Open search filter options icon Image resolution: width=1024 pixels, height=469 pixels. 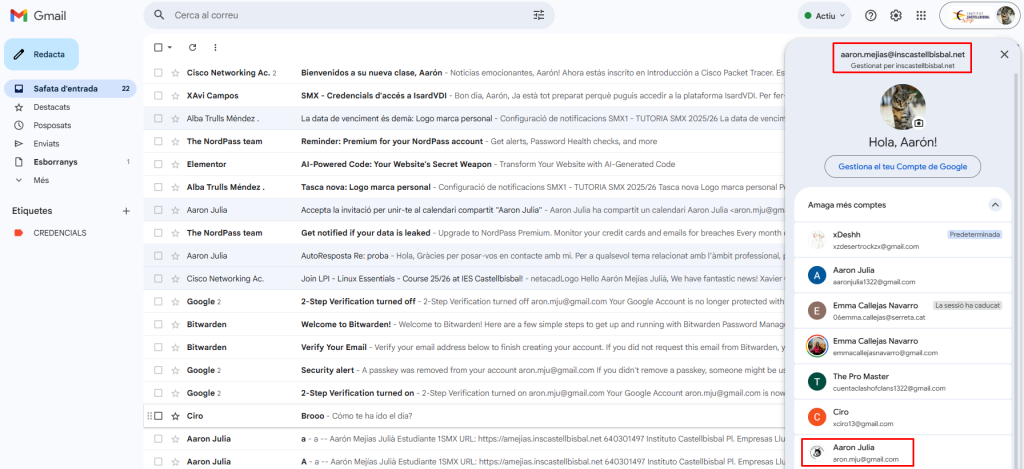coord(540,15)
